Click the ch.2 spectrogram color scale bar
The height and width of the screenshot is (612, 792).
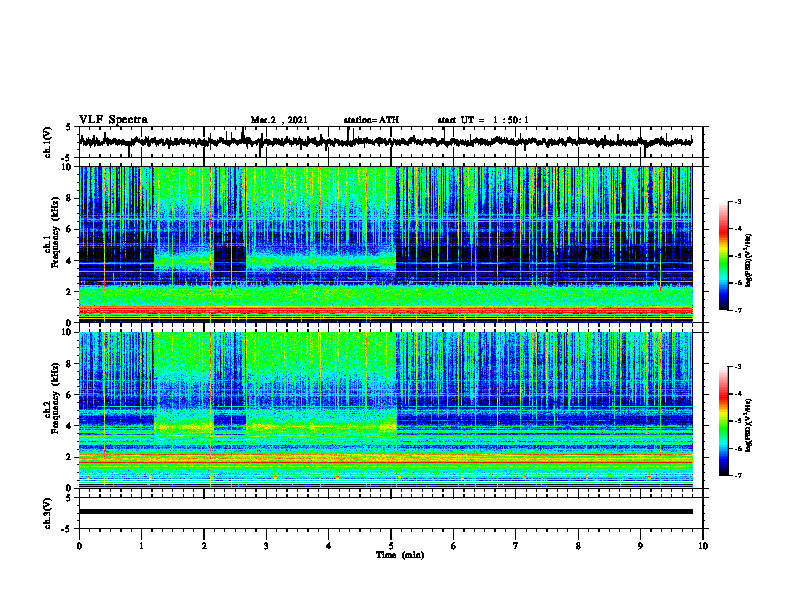point(723,421)
